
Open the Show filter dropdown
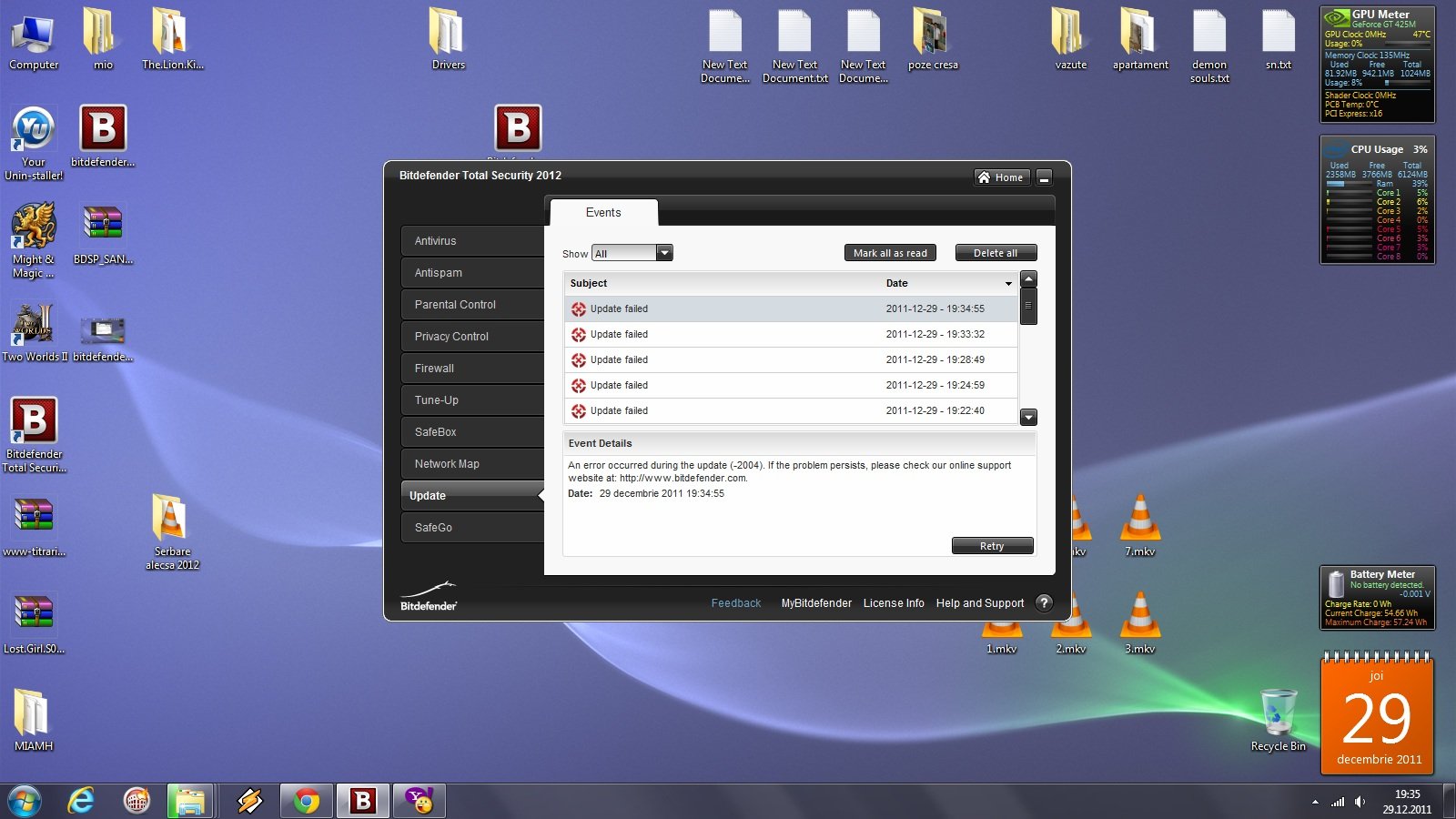point(632,253)
